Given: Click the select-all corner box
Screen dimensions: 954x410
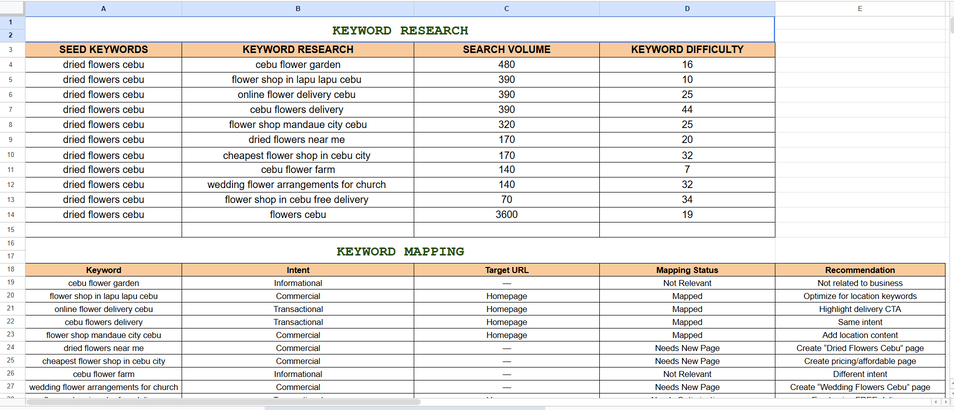Looking at the screenshot, I should pos(12,9).
